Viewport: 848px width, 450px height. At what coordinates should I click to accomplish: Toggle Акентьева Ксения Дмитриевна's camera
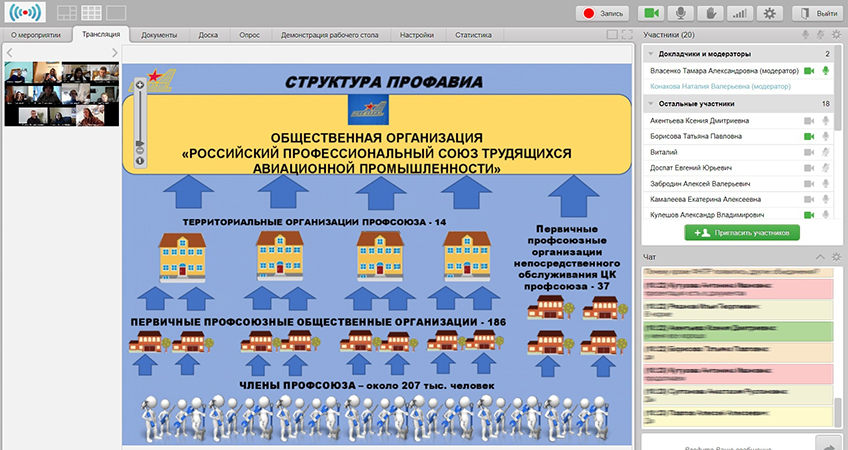click(x=809, y=121)
